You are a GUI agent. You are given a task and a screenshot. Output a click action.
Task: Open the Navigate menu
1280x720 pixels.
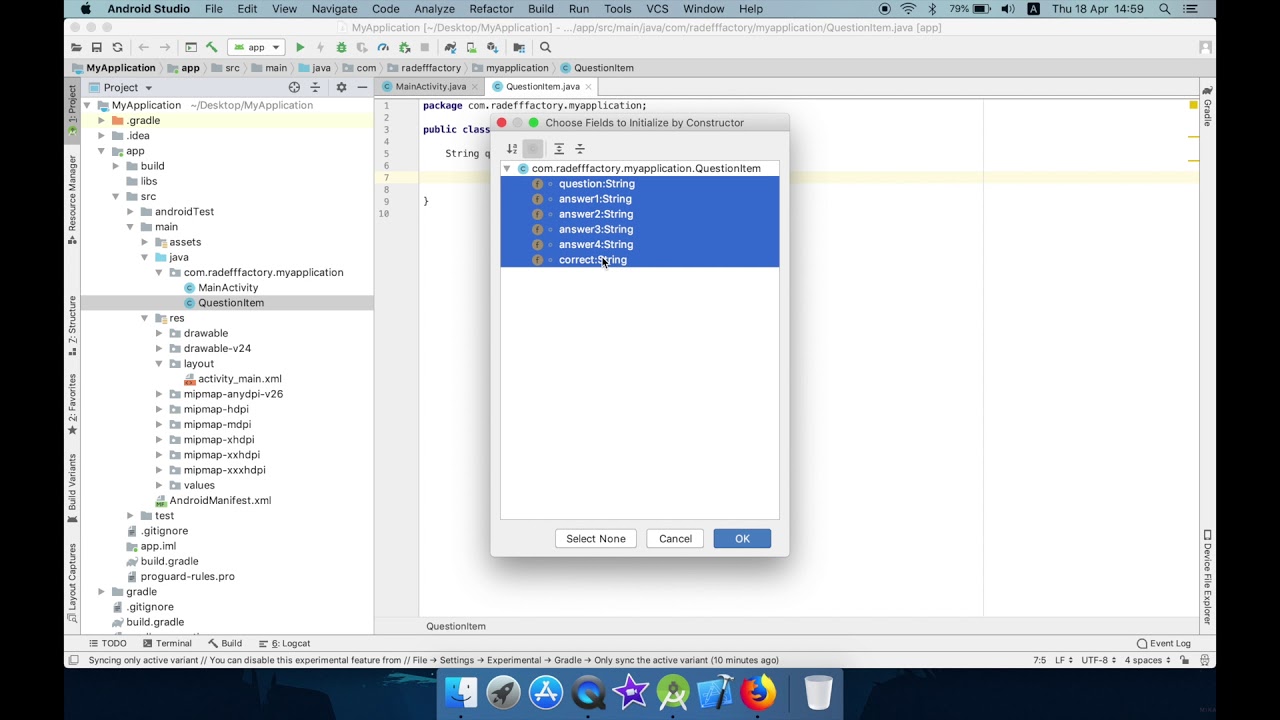point(334,9)
